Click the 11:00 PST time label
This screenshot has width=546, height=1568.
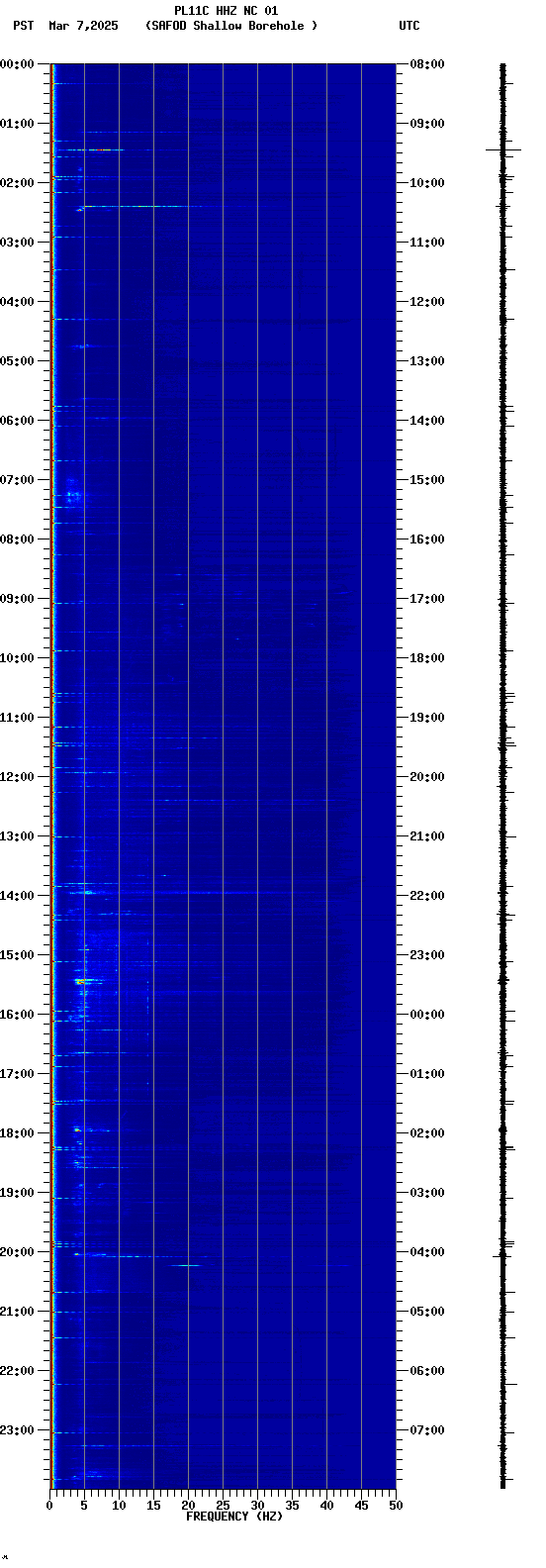coord(18,718)
